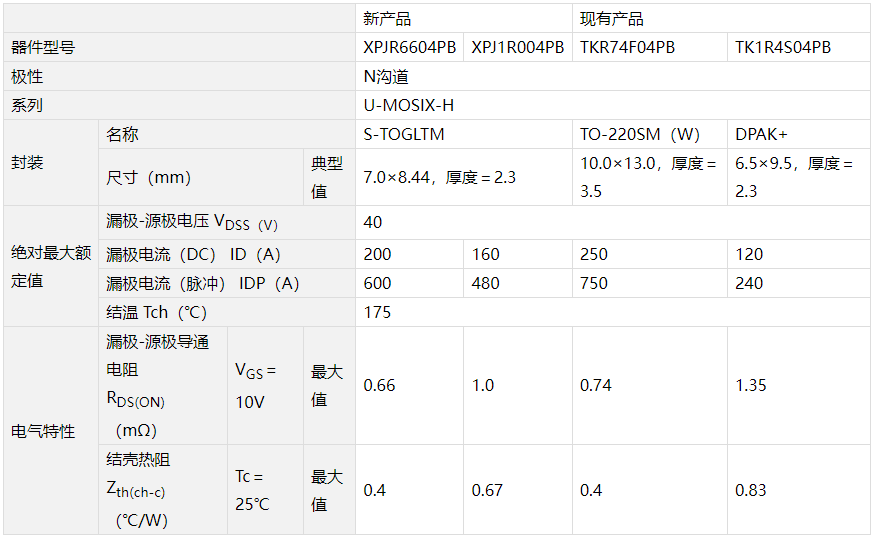Click the 新产品 column header
The width and height of the screenshot is (874, 539).
coord(464,18)
